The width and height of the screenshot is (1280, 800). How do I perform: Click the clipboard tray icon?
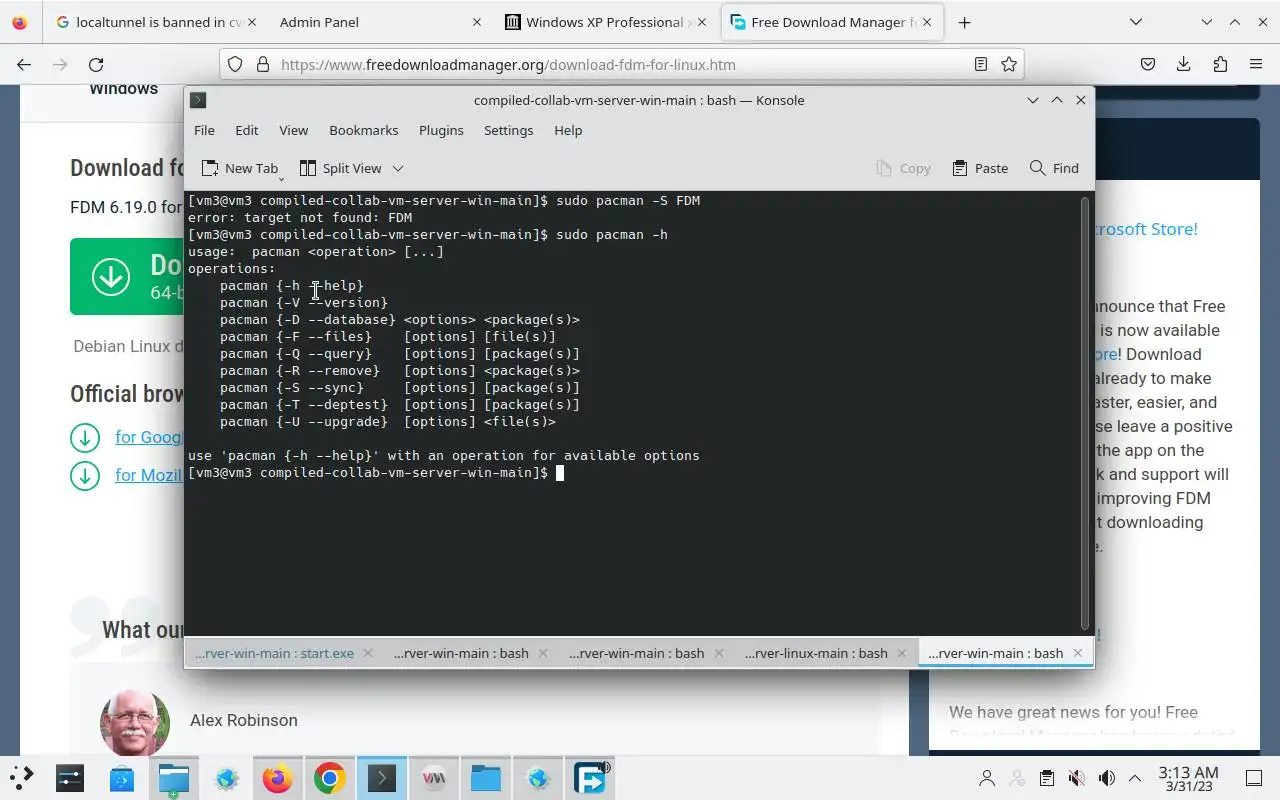coord(1047,778)
